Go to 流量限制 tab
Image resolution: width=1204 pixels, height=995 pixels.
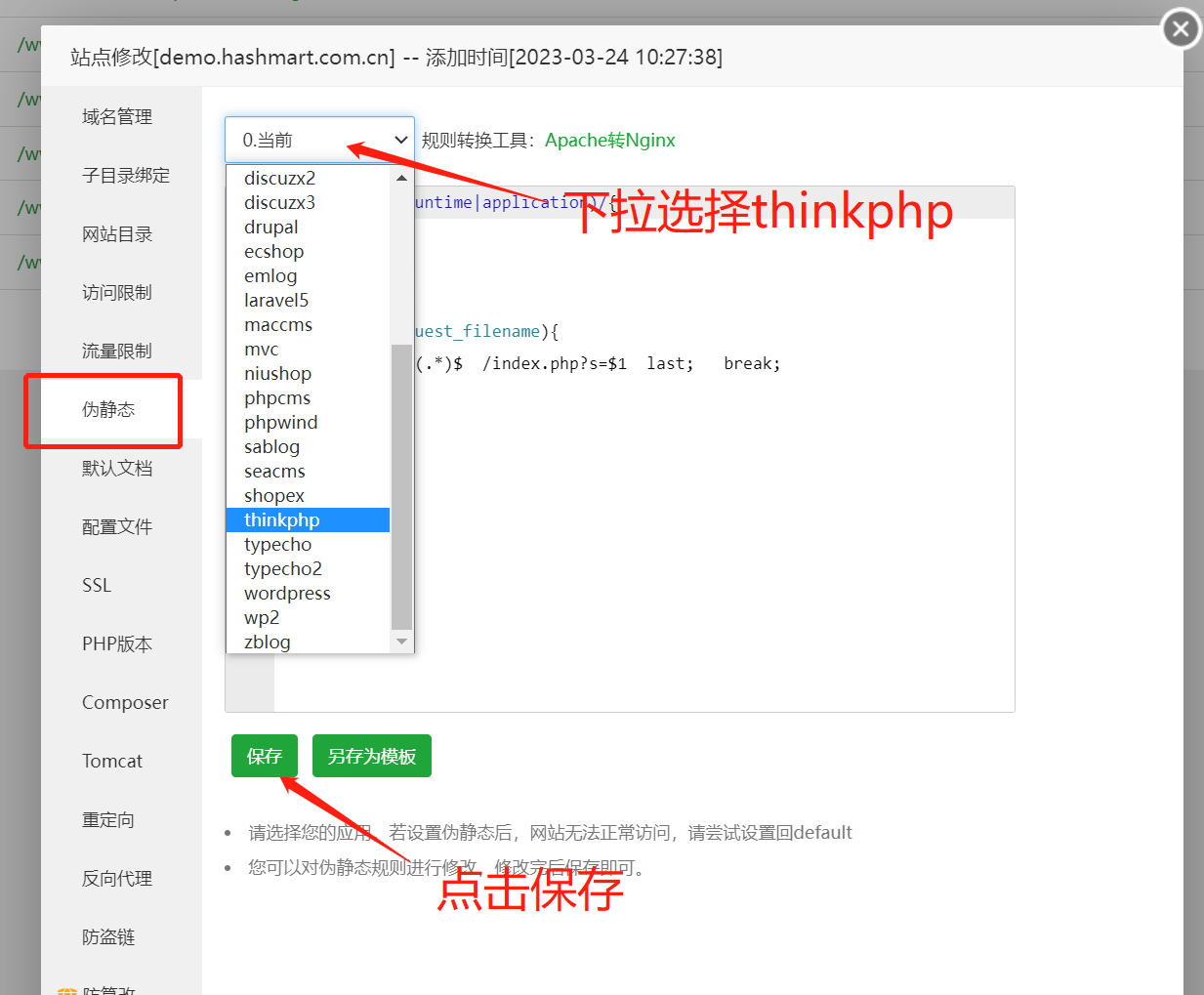click(x=121, y=351)
